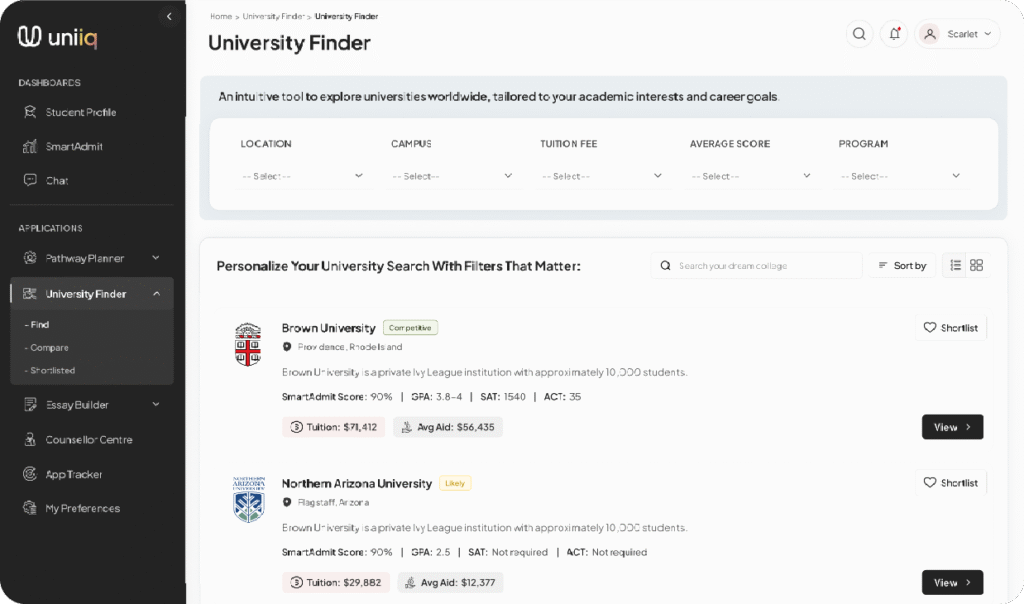Open the Location filter dropdown
The height and width of the screenshot is (604, 1024).
(x=302, y=176)
